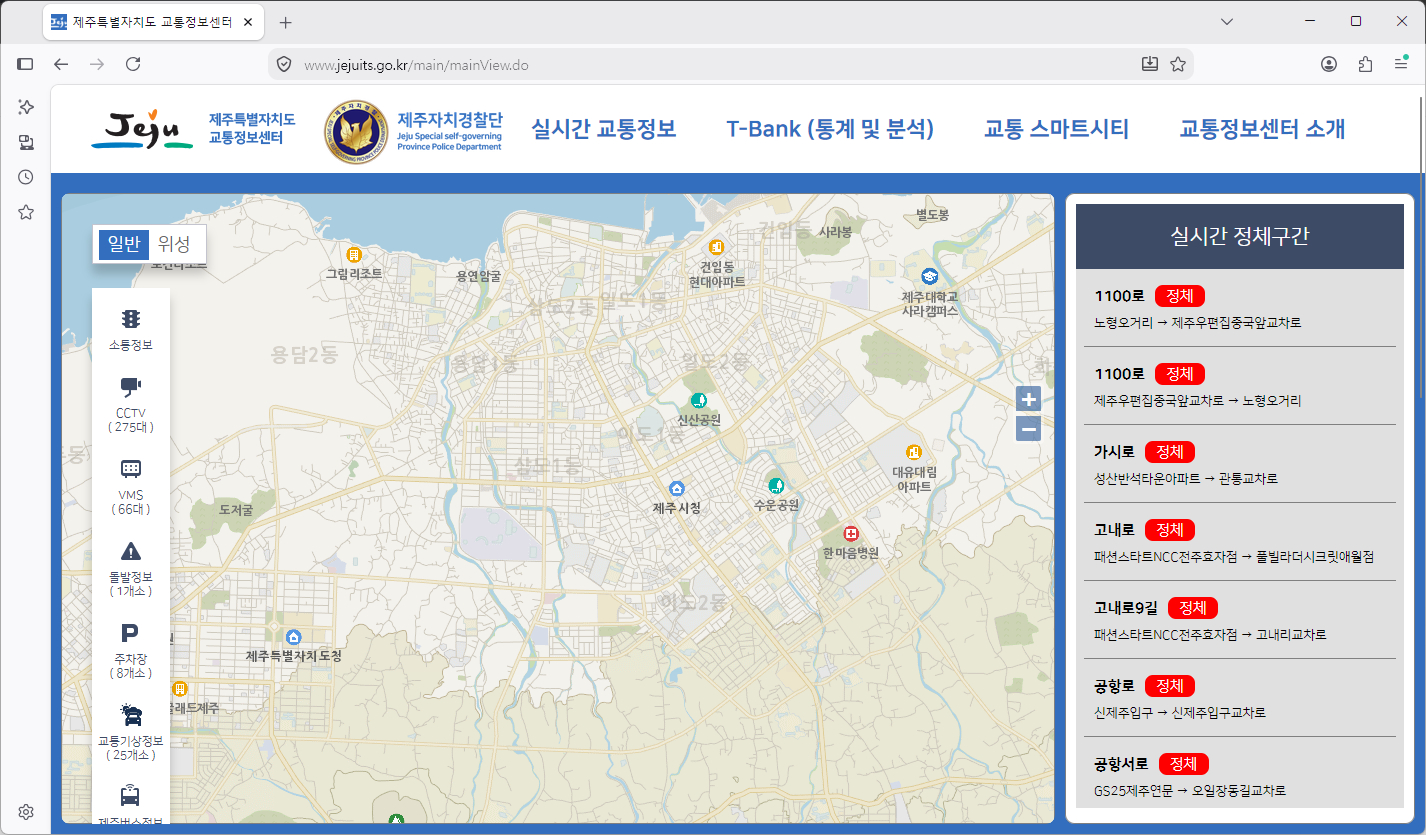Select 가시로 congestion entry
This screenshot has height=835, width=1426.
[x=1240, y=464]
